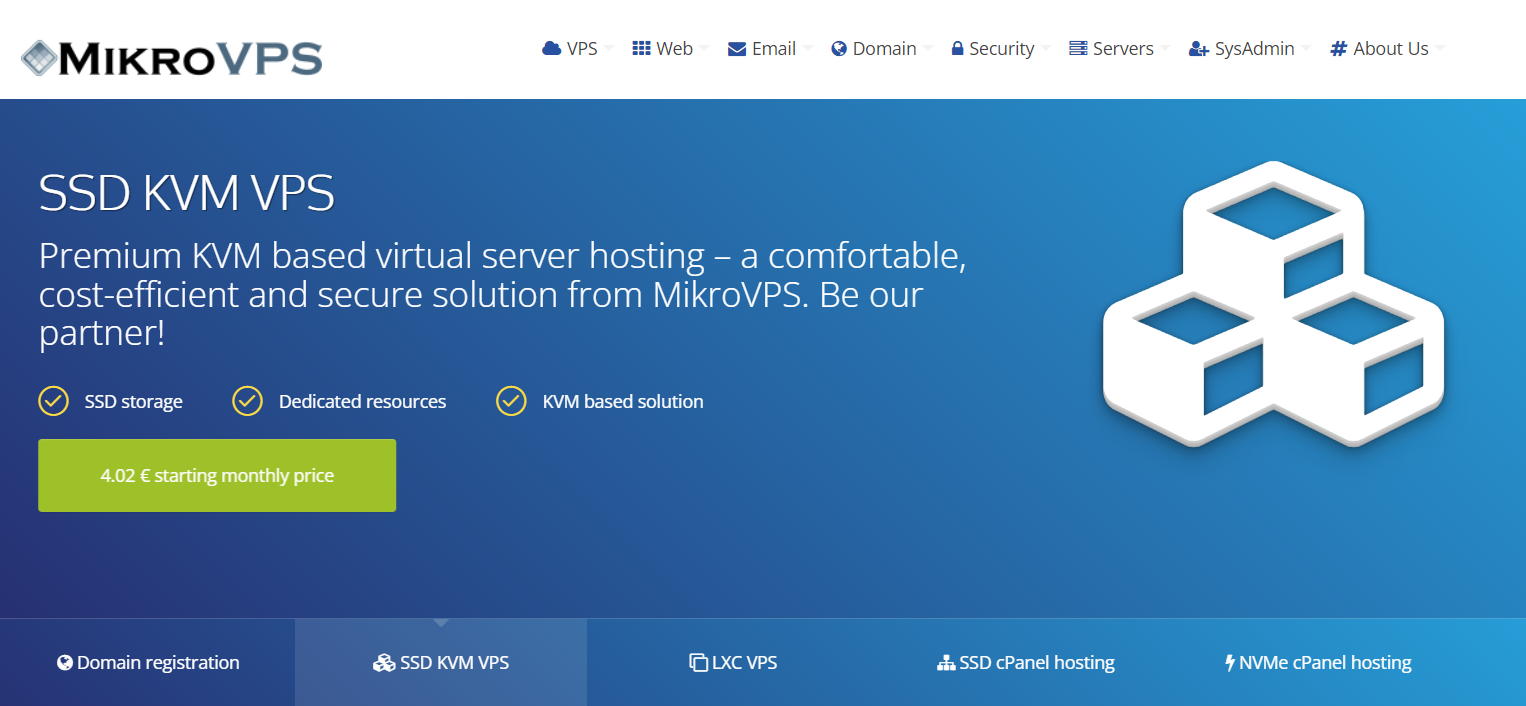The height and width of the screenshot is (706, 1526).
Task: Click the add-user icon beside SysAdmin
Action: [x=1199, y=49]
